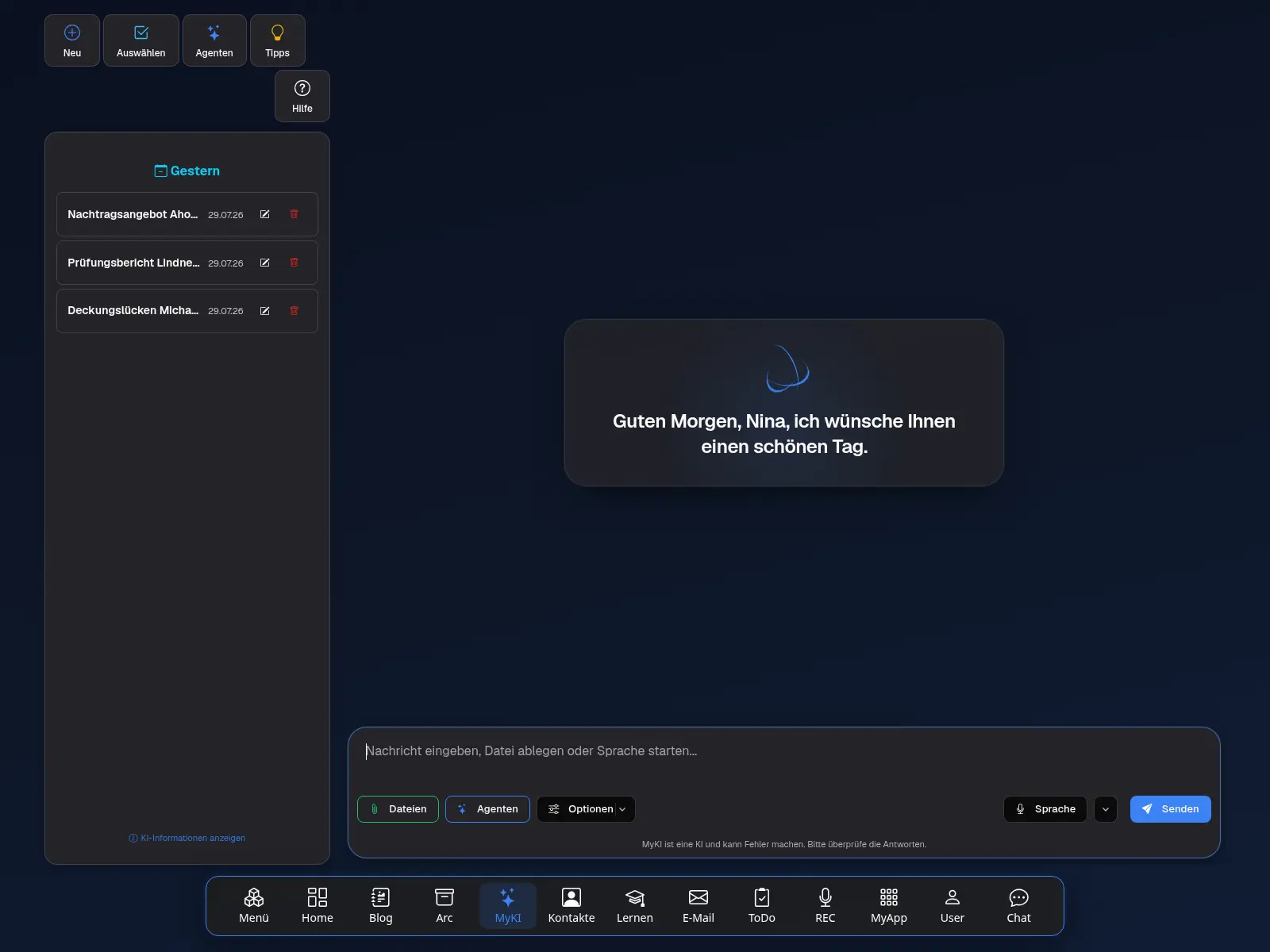Collapse the Gestern group
This screenshot has height=952, width=1270.
coord(187,171)
